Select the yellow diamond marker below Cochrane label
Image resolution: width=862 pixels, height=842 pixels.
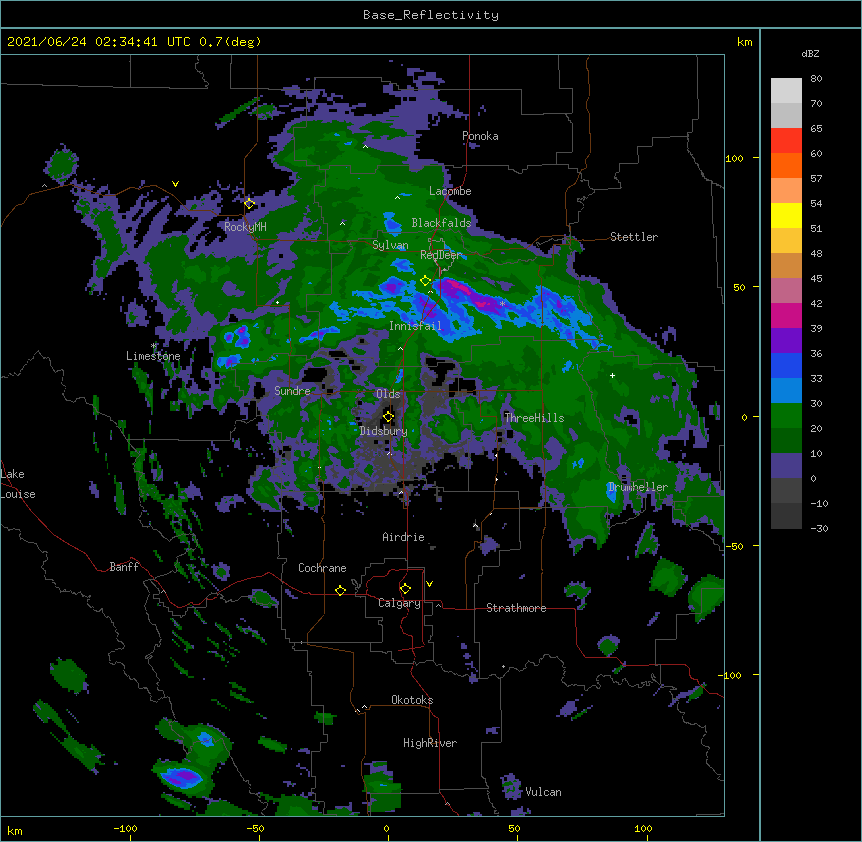pos(340,590)
